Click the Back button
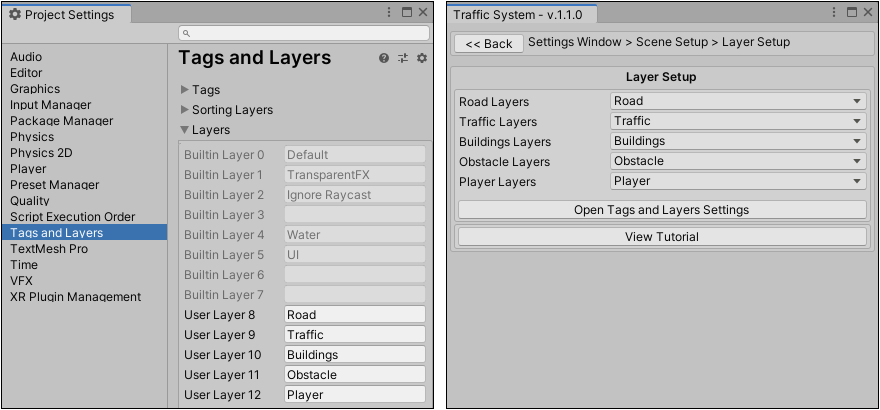The width and height of the screenshot is (880, 410). click(488, 44)
